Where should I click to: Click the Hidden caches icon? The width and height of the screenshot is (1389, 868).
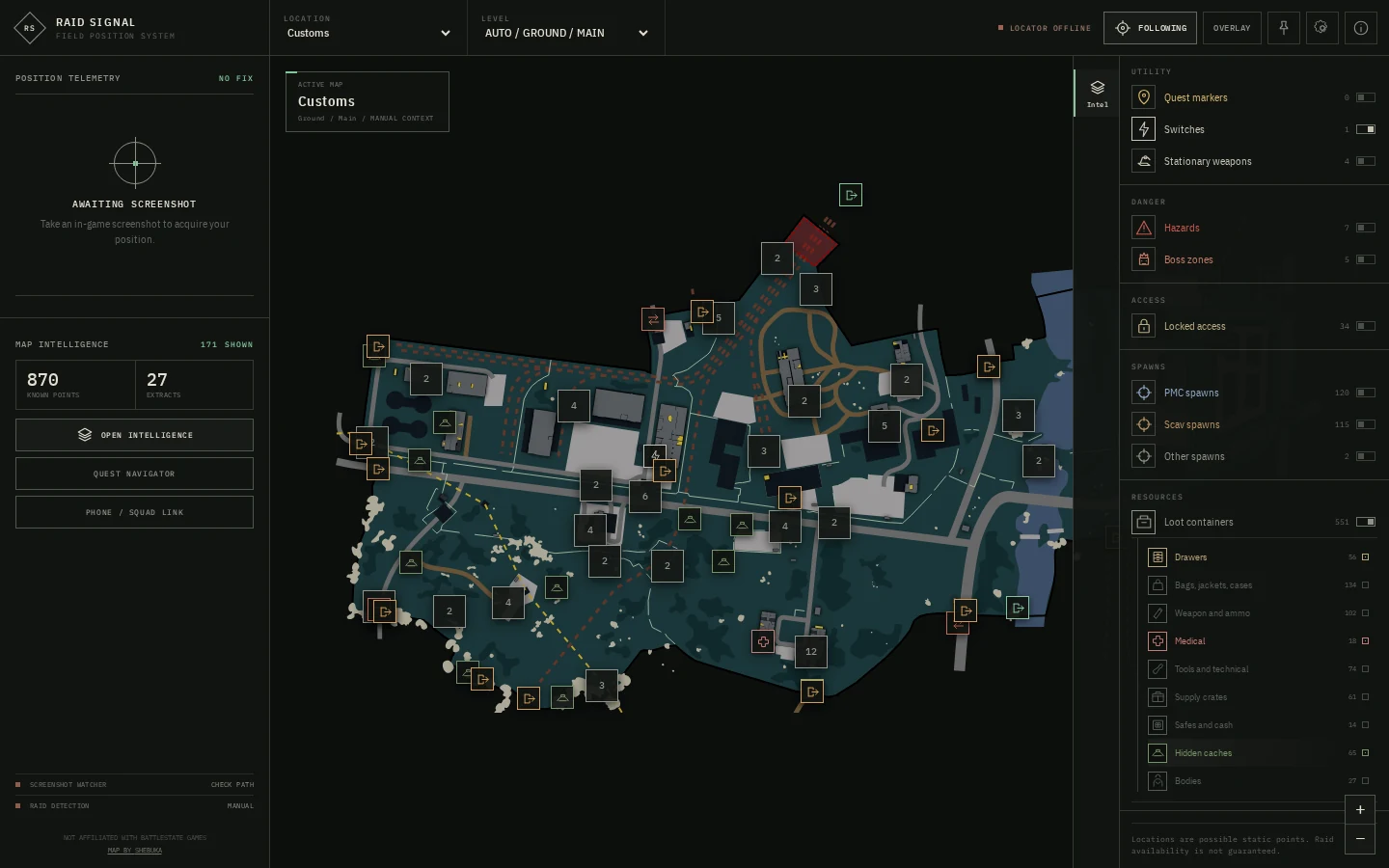[1157, 753]
